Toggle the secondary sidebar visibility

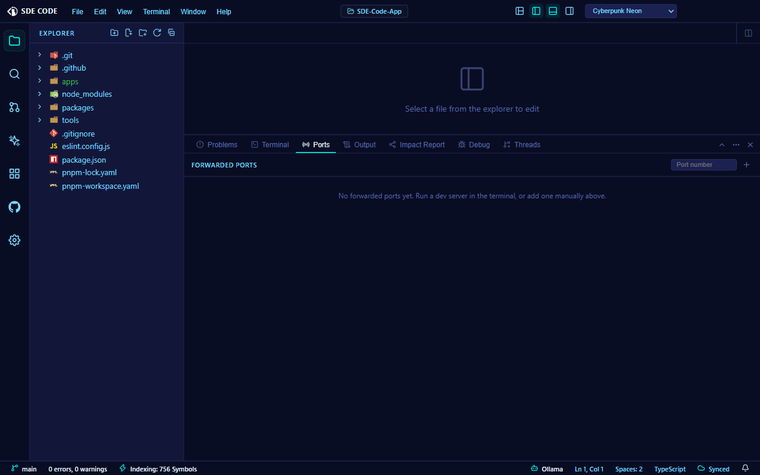(570, 11)
